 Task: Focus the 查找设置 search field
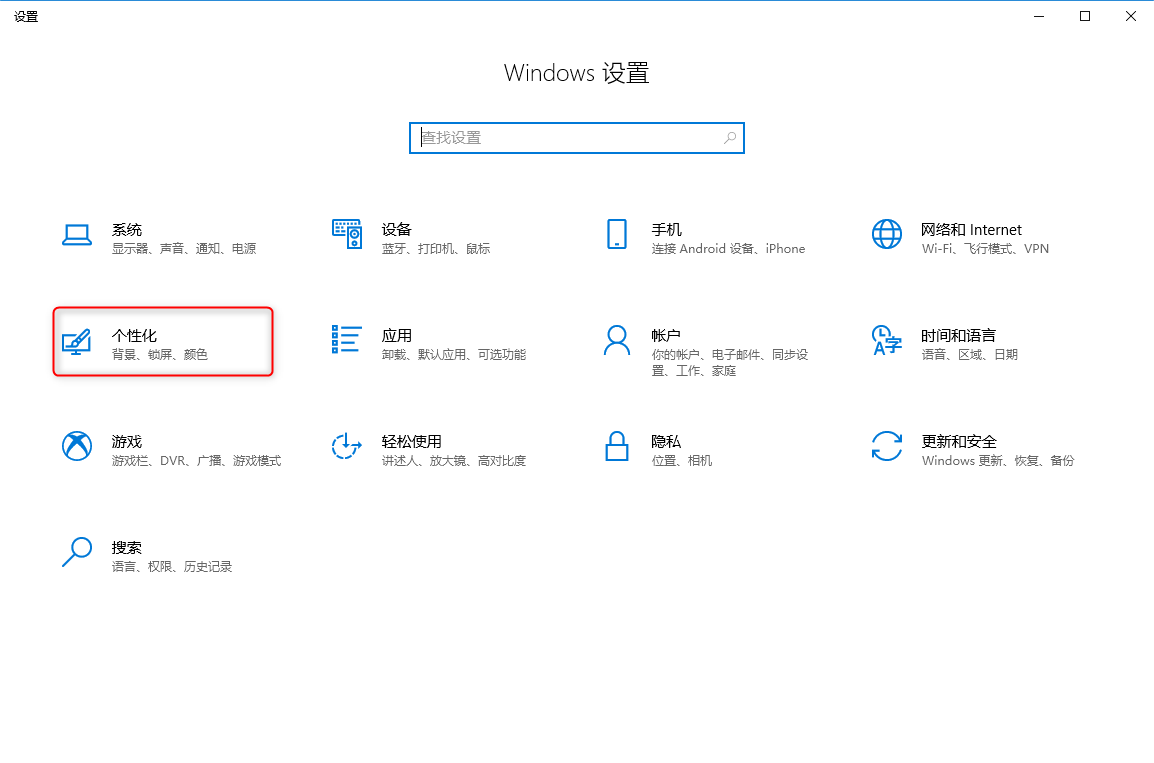click(576, 138)
